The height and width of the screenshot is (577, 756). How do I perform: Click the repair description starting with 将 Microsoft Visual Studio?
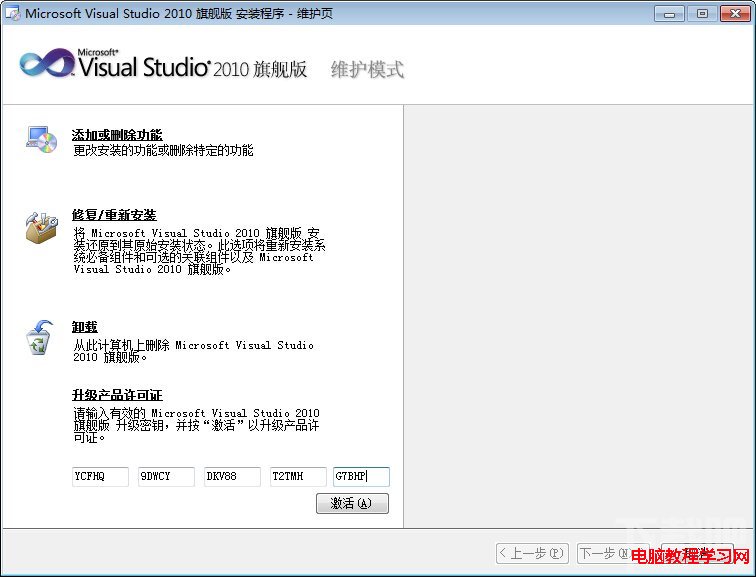199,251
